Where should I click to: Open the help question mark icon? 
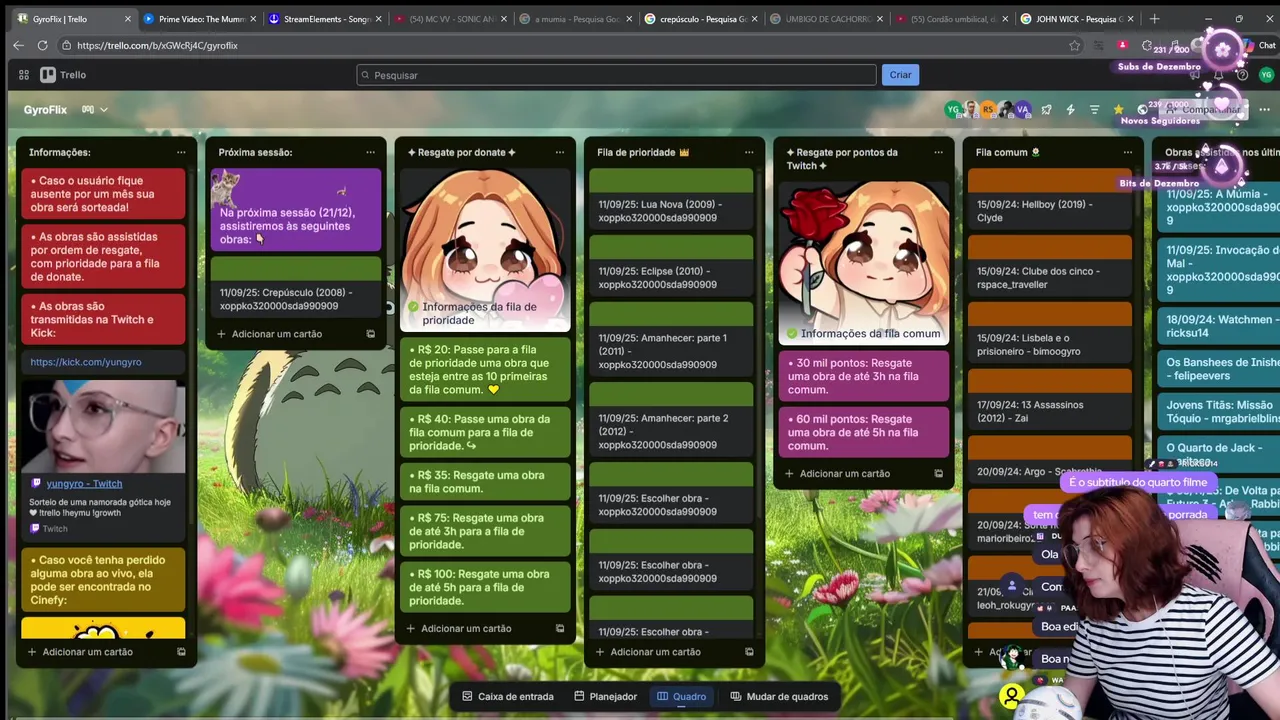tap(1241, 75)
